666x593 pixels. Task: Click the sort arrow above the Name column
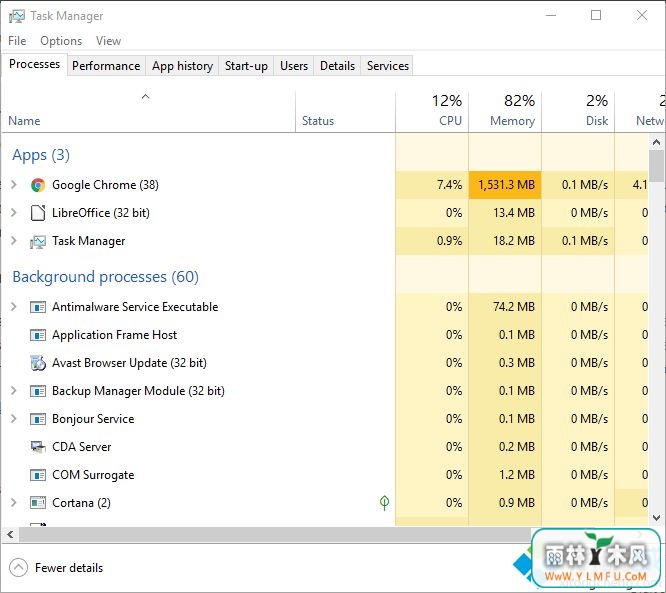pos(145,97)
